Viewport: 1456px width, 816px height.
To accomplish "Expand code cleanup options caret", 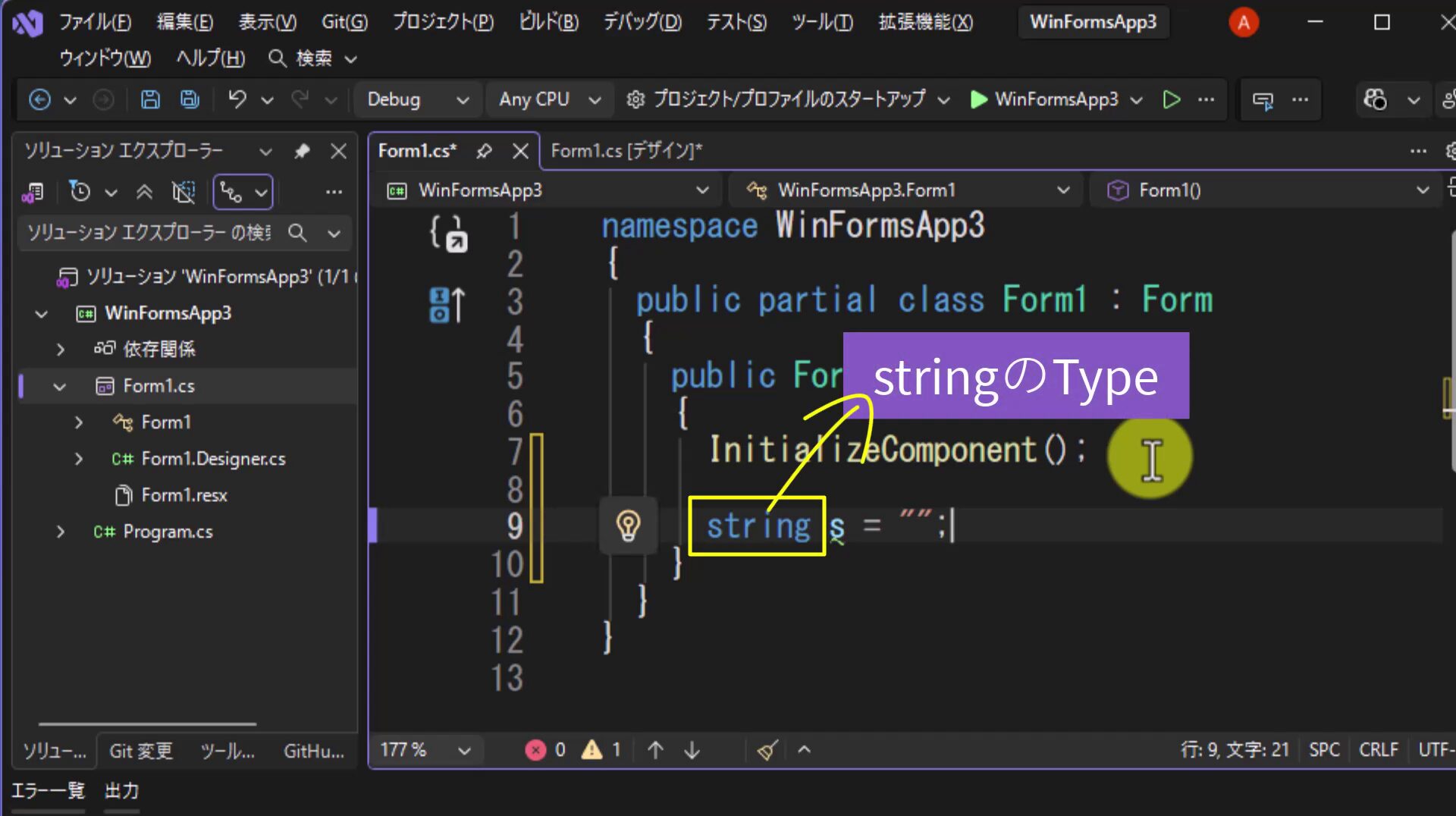I will pos(805,750).
